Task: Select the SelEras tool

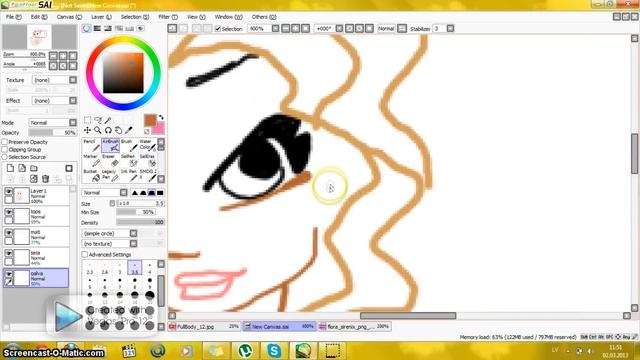Action: point(147,160)
